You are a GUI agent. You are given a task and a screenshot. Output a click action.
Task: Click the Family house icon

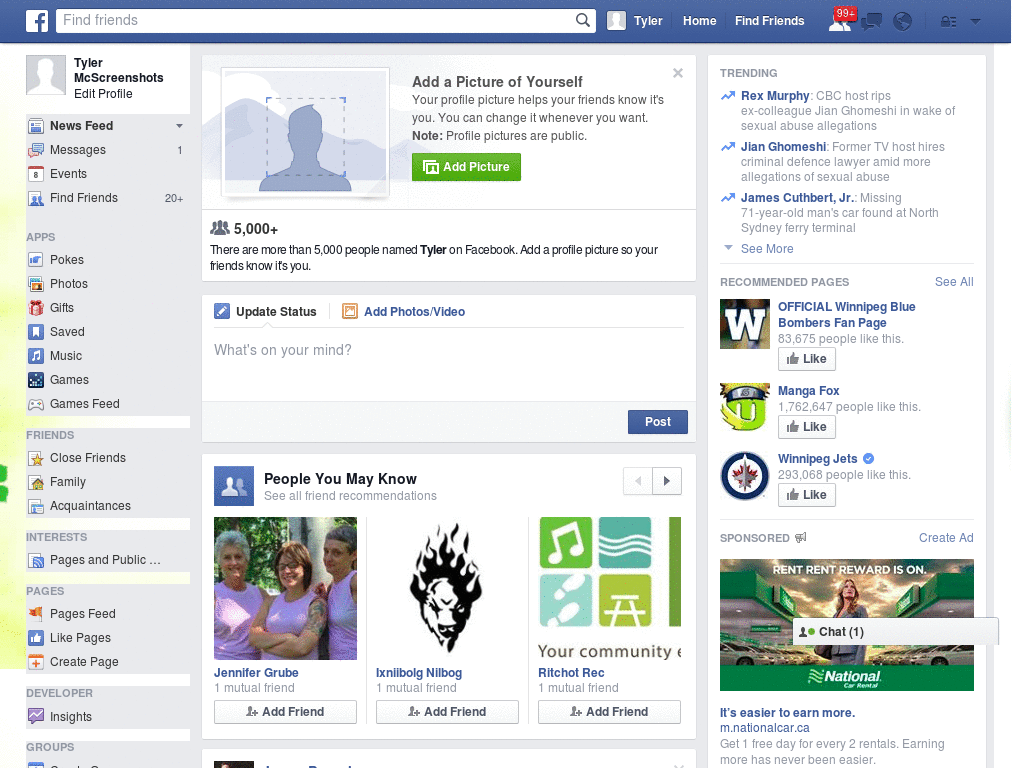36,483
